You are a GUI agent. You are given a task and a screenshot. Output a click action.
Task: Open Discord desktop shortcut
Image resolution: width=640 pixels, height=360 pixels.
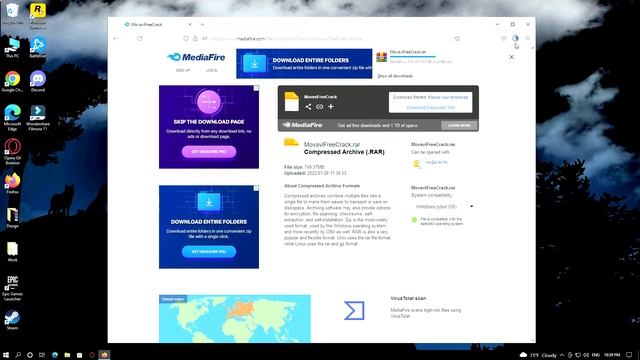tap(38, 82)
